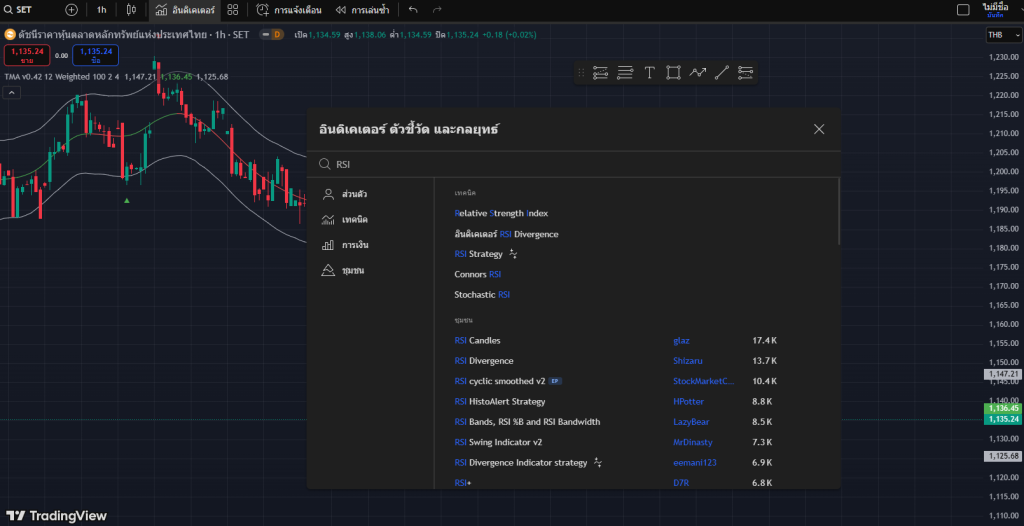Select the Path arrow drawing tool
Screen dimensions: 1024x526
click(x=697, y=73)
